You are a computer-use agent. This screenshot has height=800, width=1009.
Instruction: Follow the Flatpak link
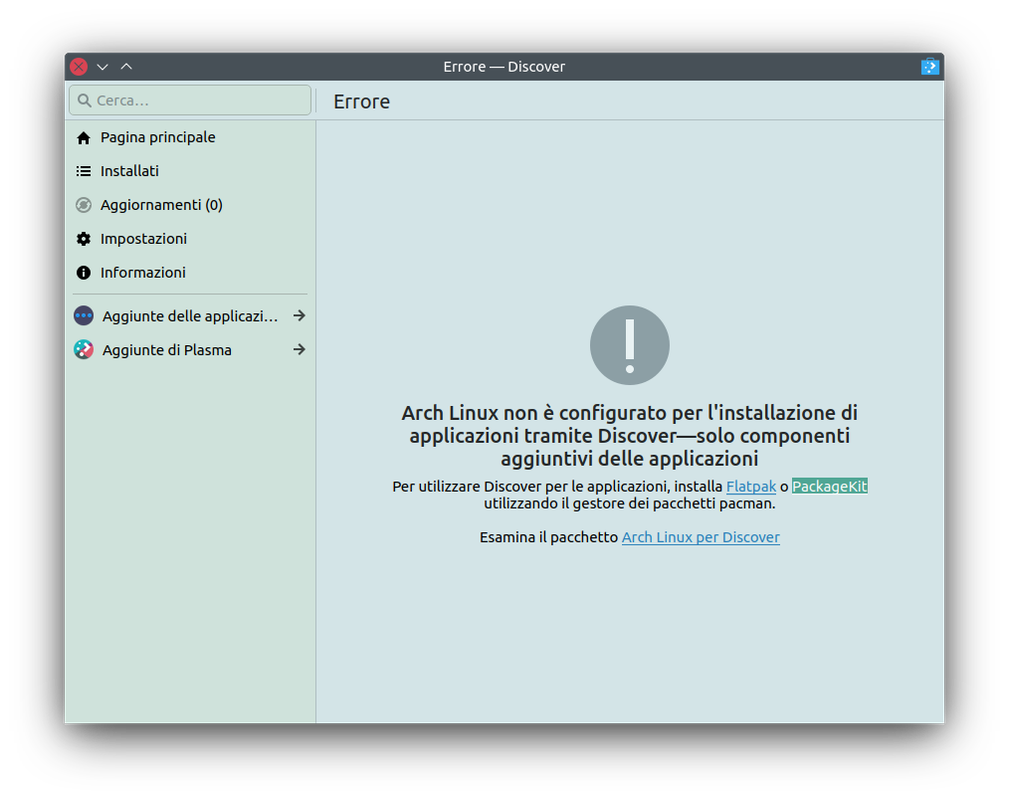point(751,487)
